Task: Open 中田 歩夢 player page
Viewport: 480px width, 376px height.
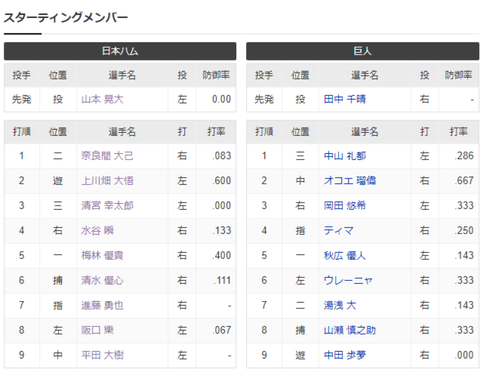Action: click(345, 355)
